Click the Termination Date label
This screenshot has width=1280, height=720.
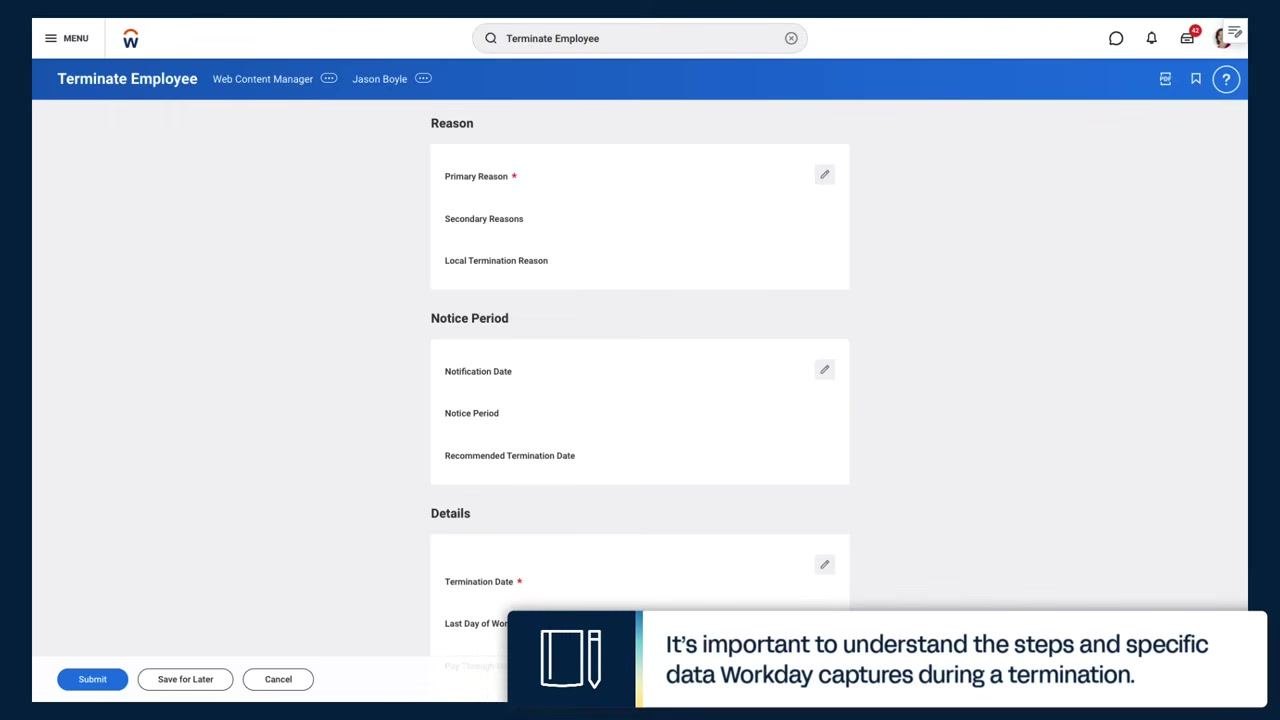click(x=479, y=582)
